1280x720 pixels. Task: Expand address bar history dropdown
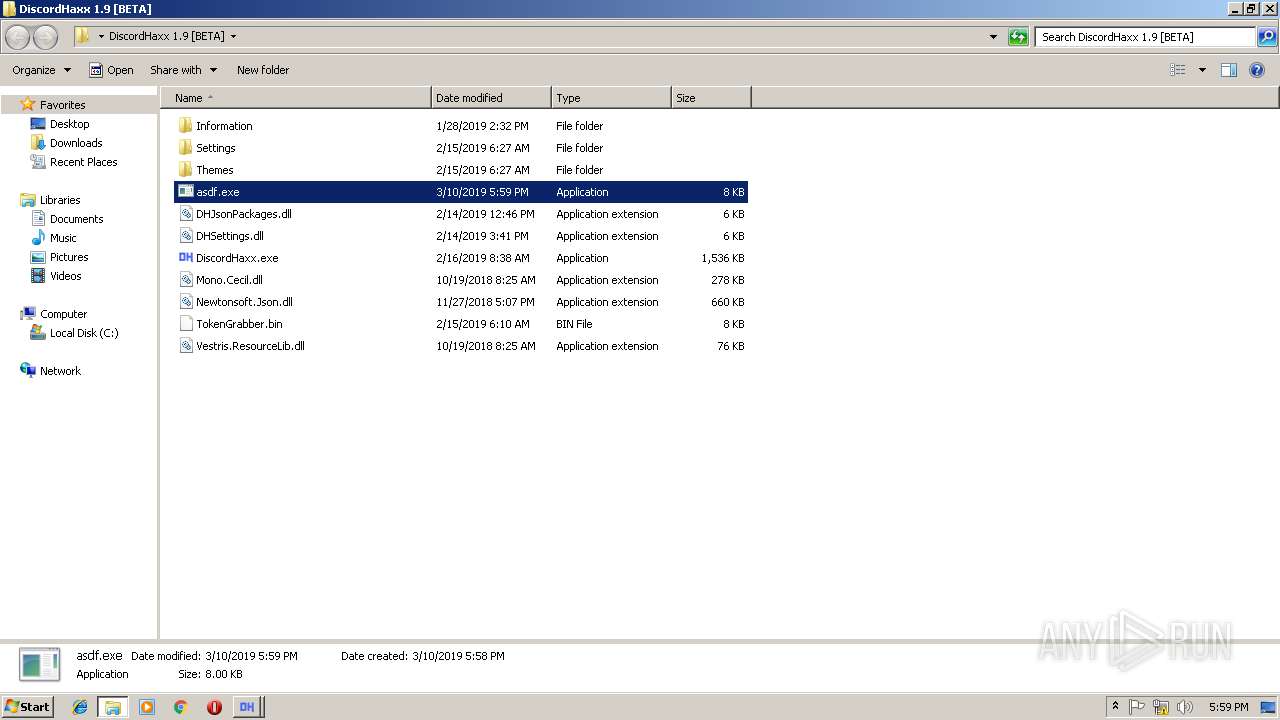click(993, 37)
